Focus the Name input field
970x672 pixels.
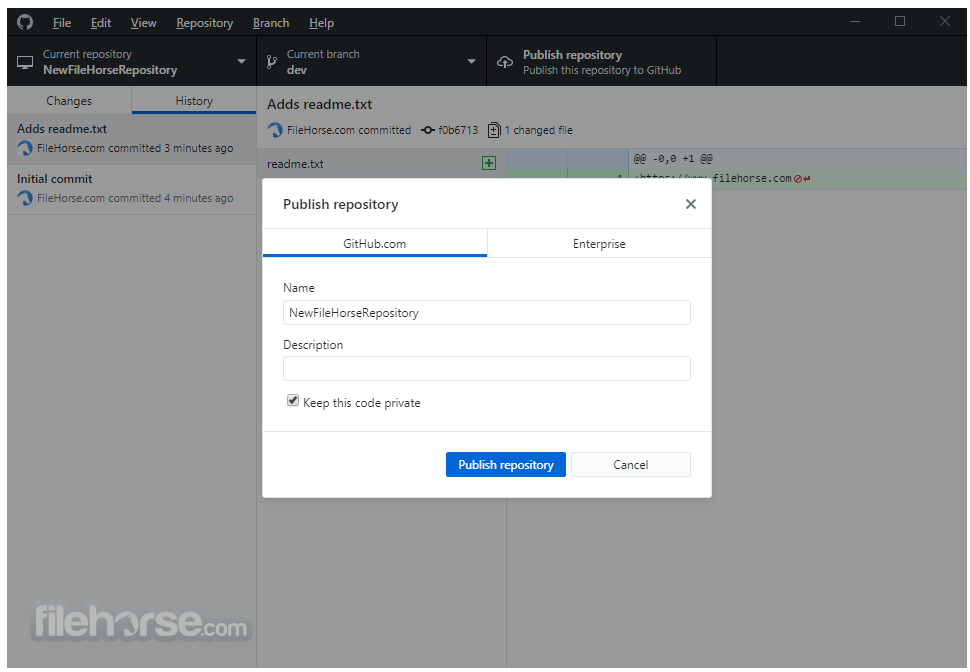[487, 312]
